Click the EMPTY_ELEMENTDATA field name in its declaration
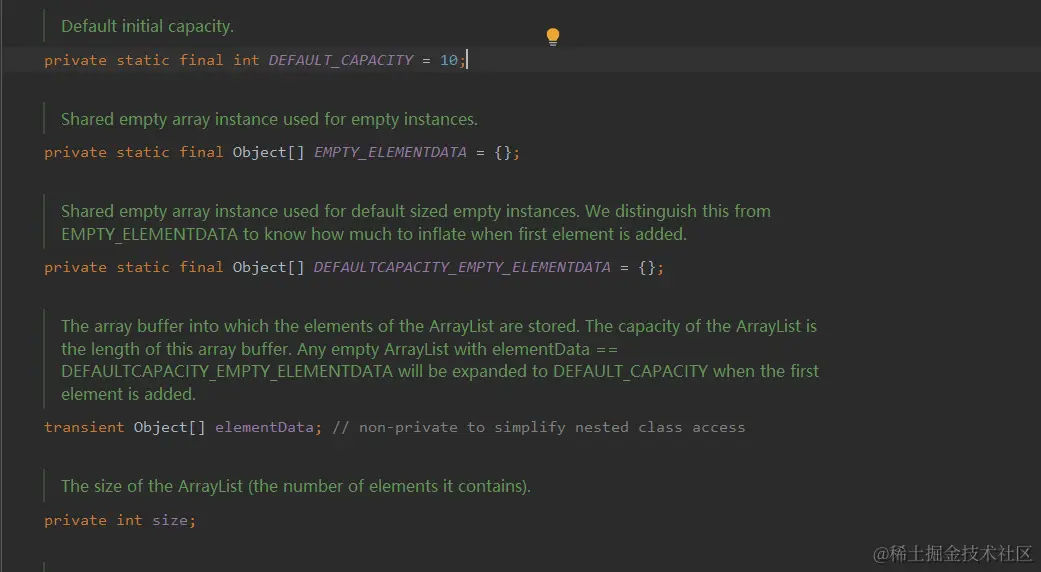 tap(390, 153)
